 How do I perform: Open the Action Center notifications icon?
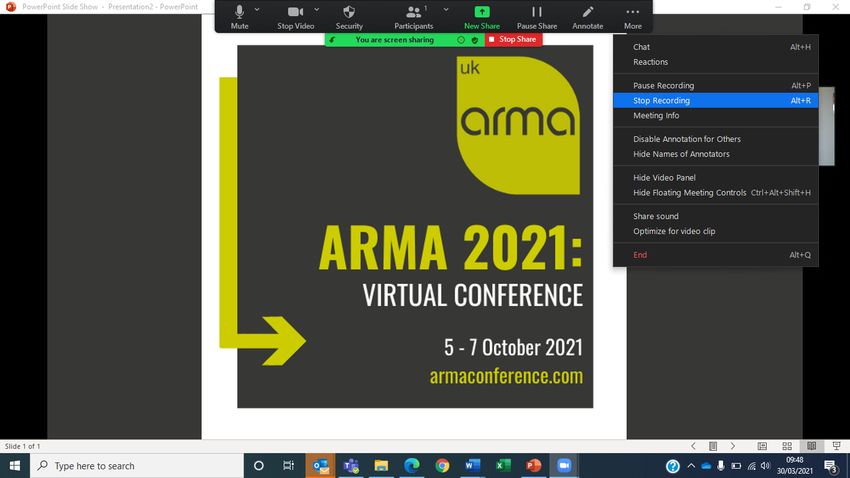point(831,466)
